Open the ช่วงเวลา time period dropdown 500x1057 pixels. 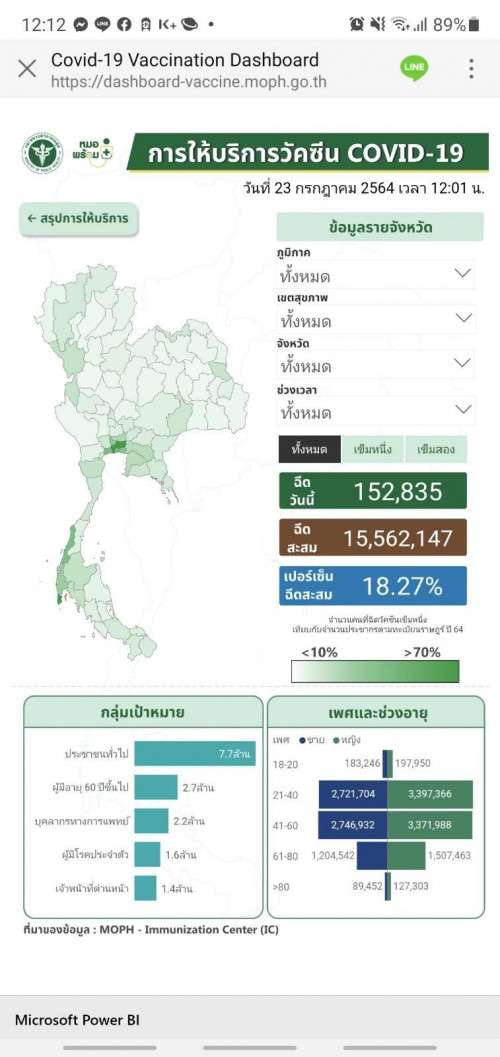pyautogui.click(x=375, y=411)
